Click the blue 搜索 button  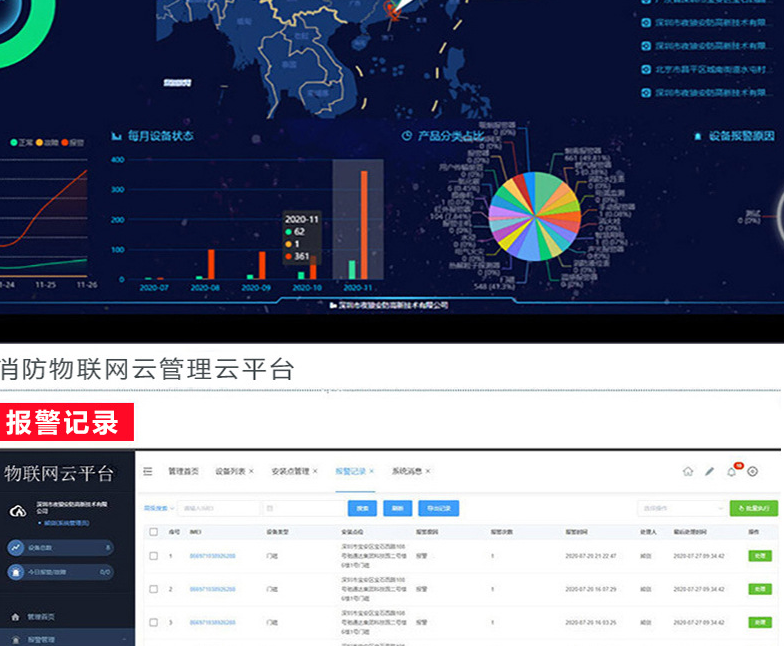point(362,508)
